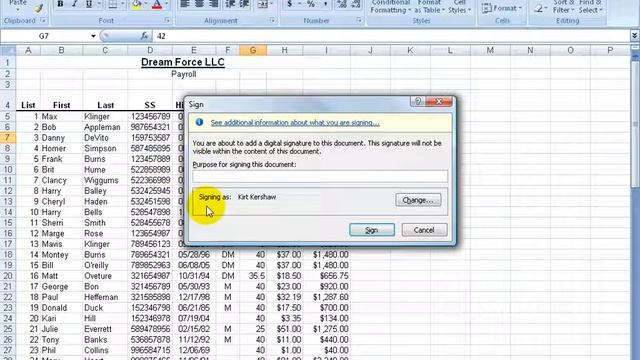This screenshot has height=360, width=640.
Task: Decrease the cell indent
Action: click(230, 4)
